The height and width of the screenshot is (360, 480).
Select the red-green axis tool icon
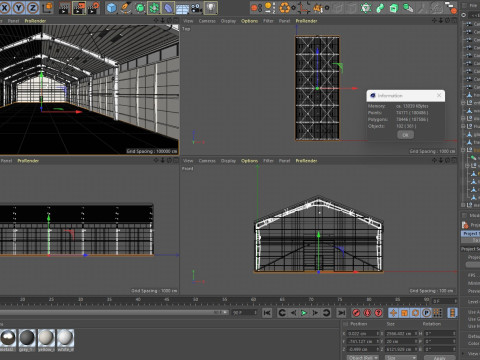coord(304,8)
